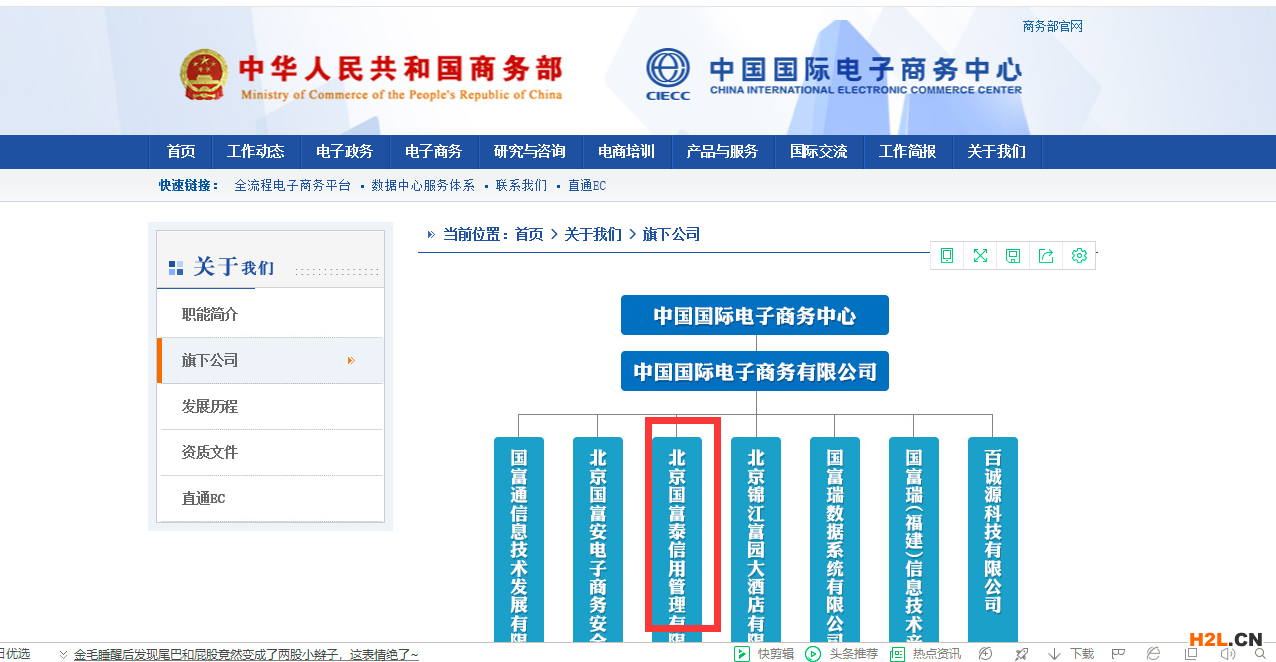The width and height of the screenshot is (1276, 662).
Task: Click 电商培训 in the navigation bar
Action: coord(626,152)
